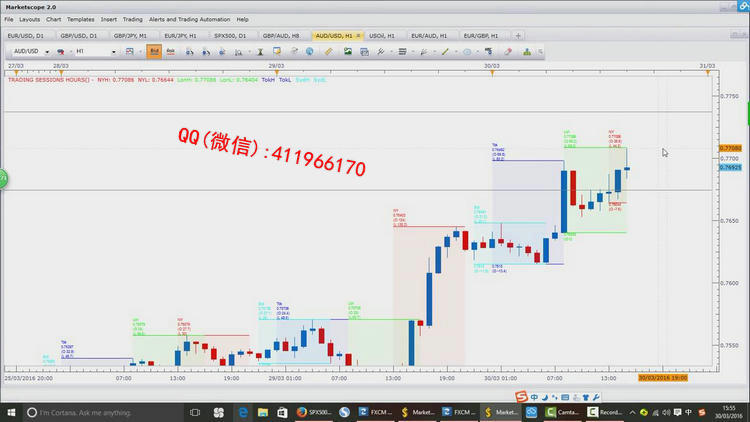Screen dimensions: 750x422
Task: Open the Help menu
Action: point(243,20)
